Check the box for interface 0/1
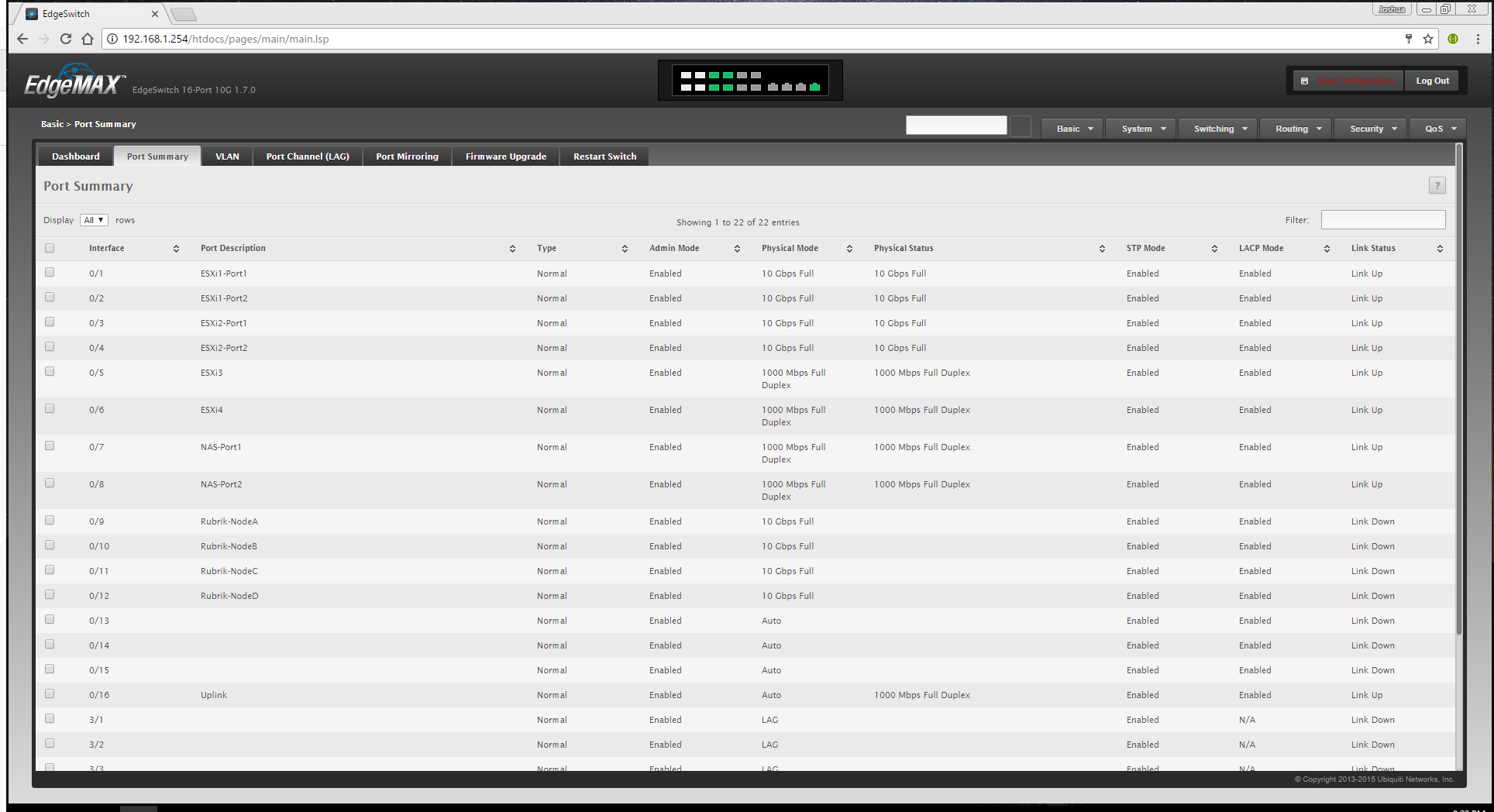Screen dimensions: 1494x812 (x=50, y=273)
